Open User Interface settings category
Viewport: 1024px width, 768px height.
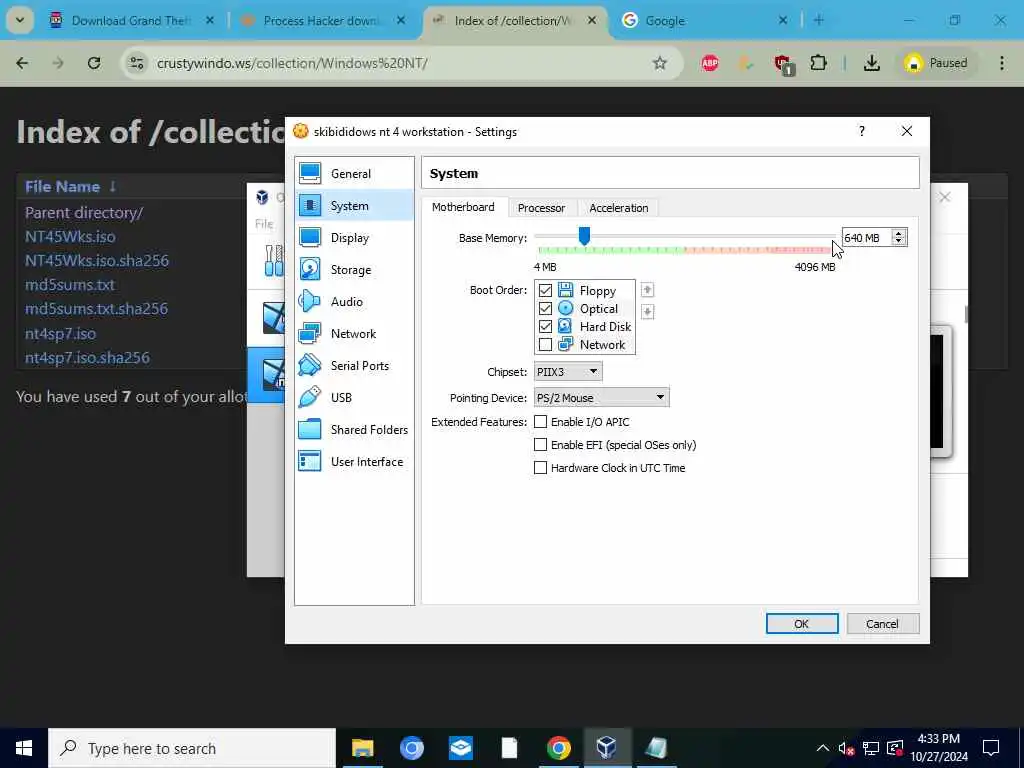354,462
